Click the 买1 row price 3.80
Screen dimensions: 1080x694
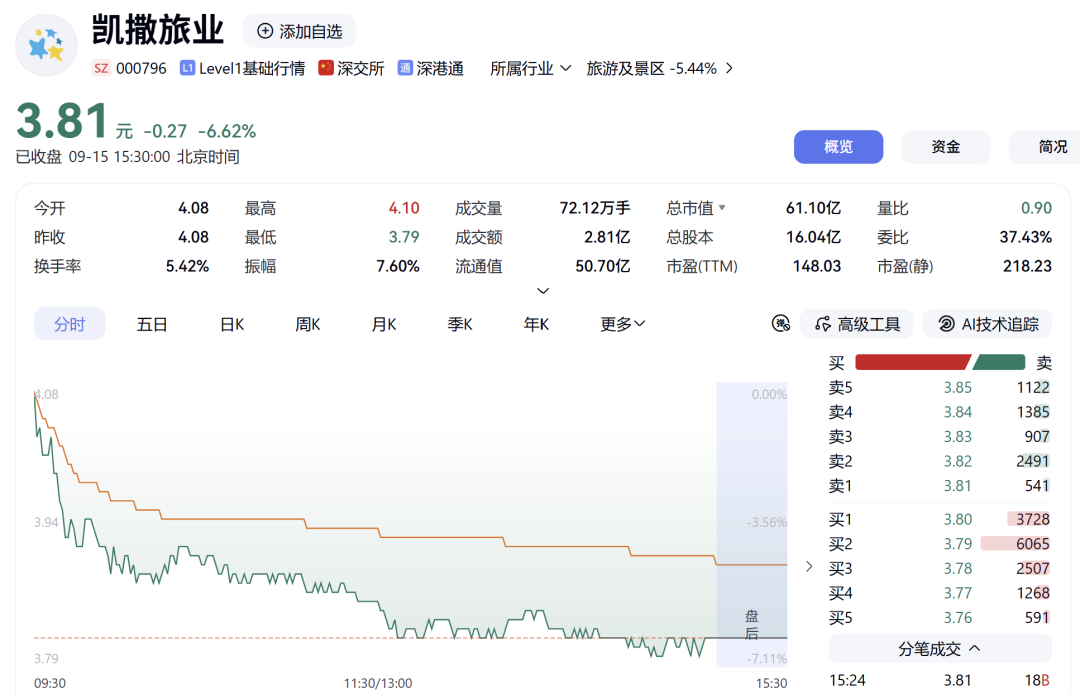pyautogui.click(x=957, y=519)
